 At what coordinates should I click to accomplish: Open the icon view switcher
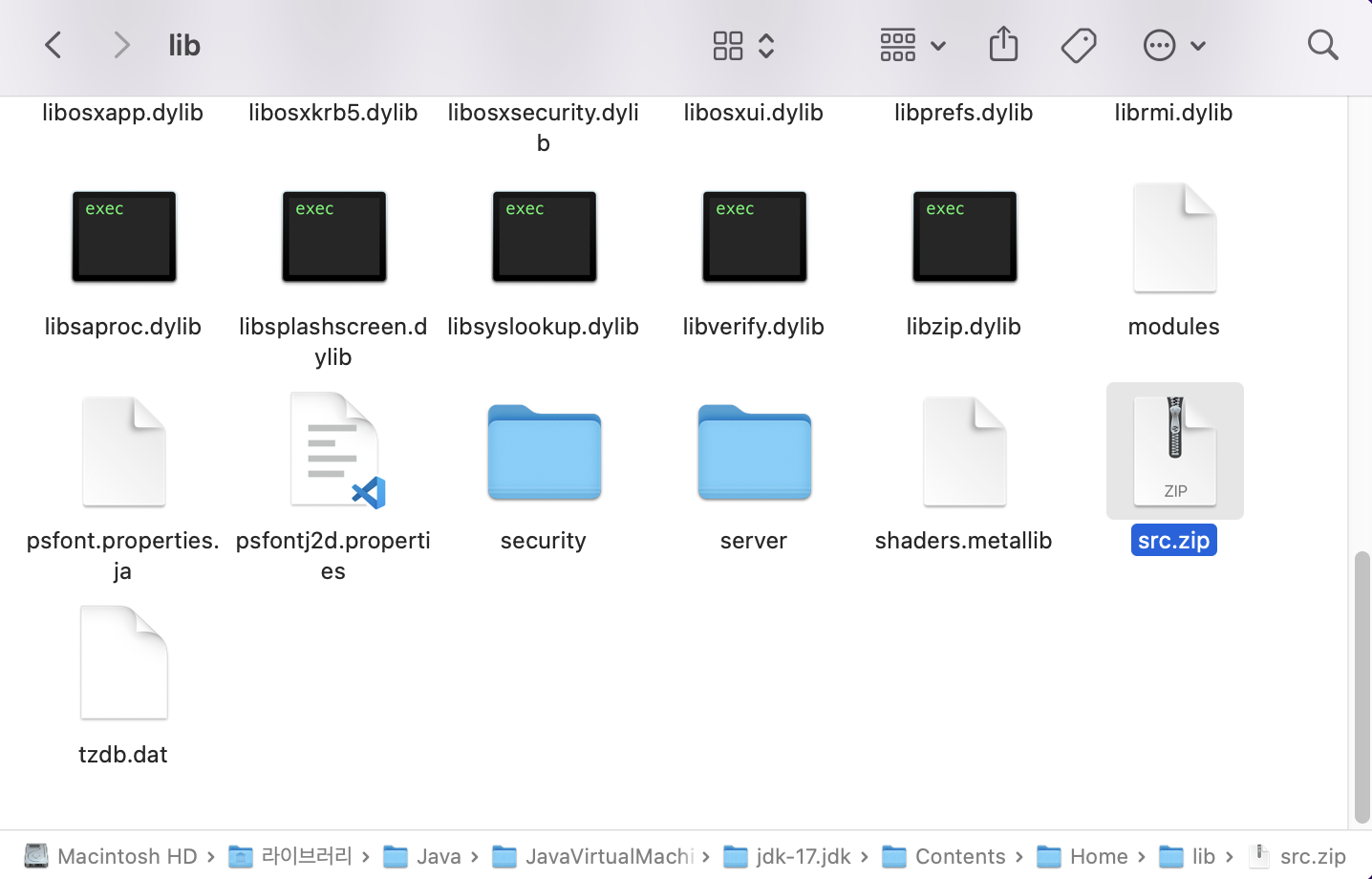[743, 45]
